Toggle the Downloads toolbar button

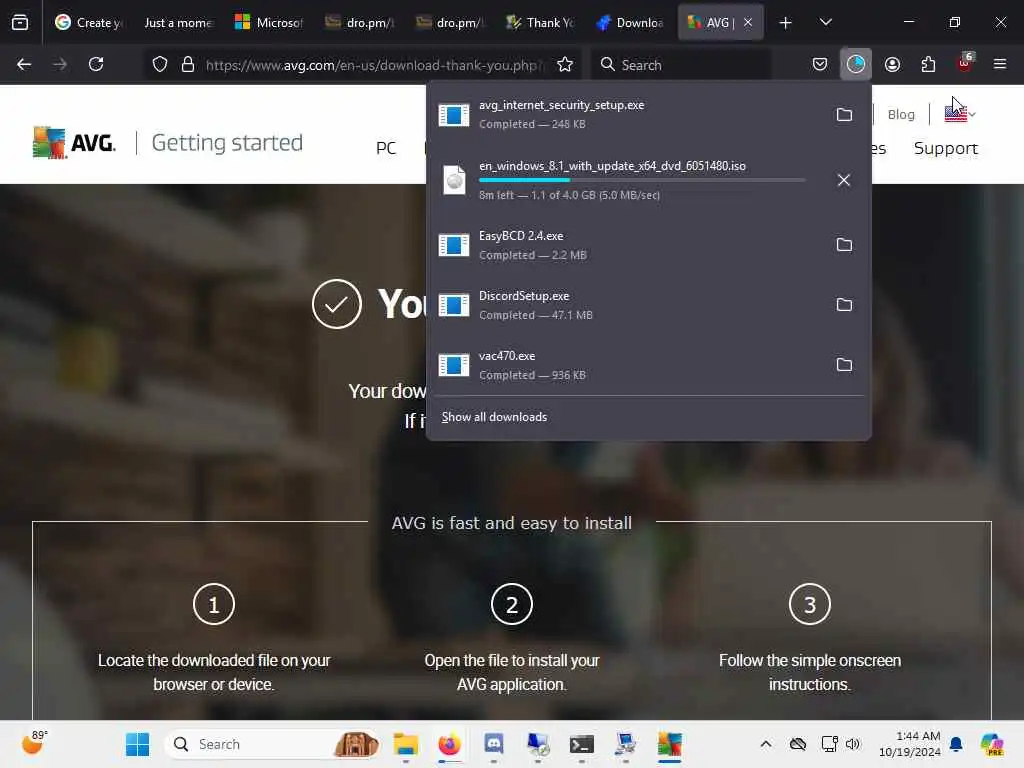[856, 64]
